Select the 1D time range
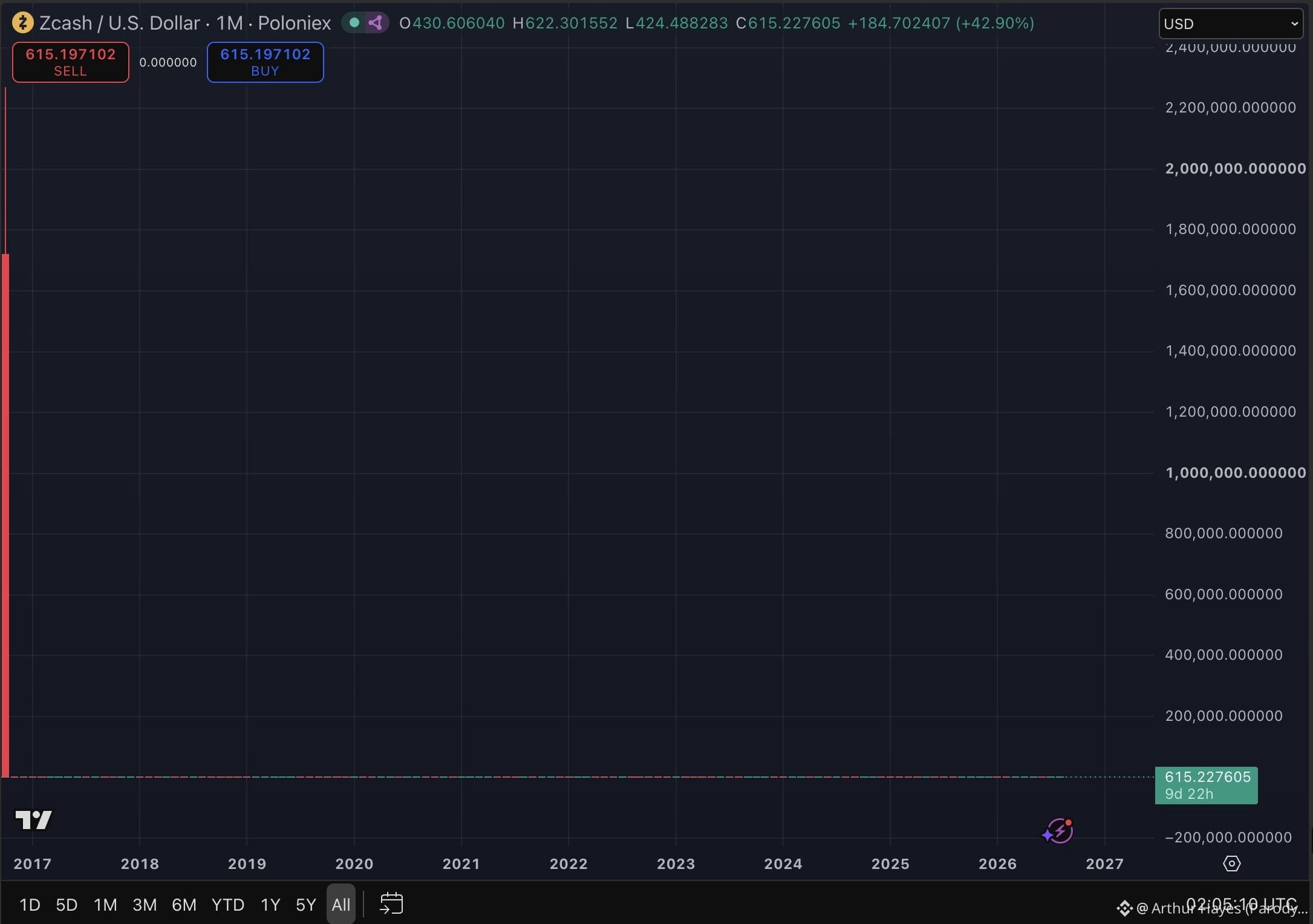 click(x=30, y=905)
